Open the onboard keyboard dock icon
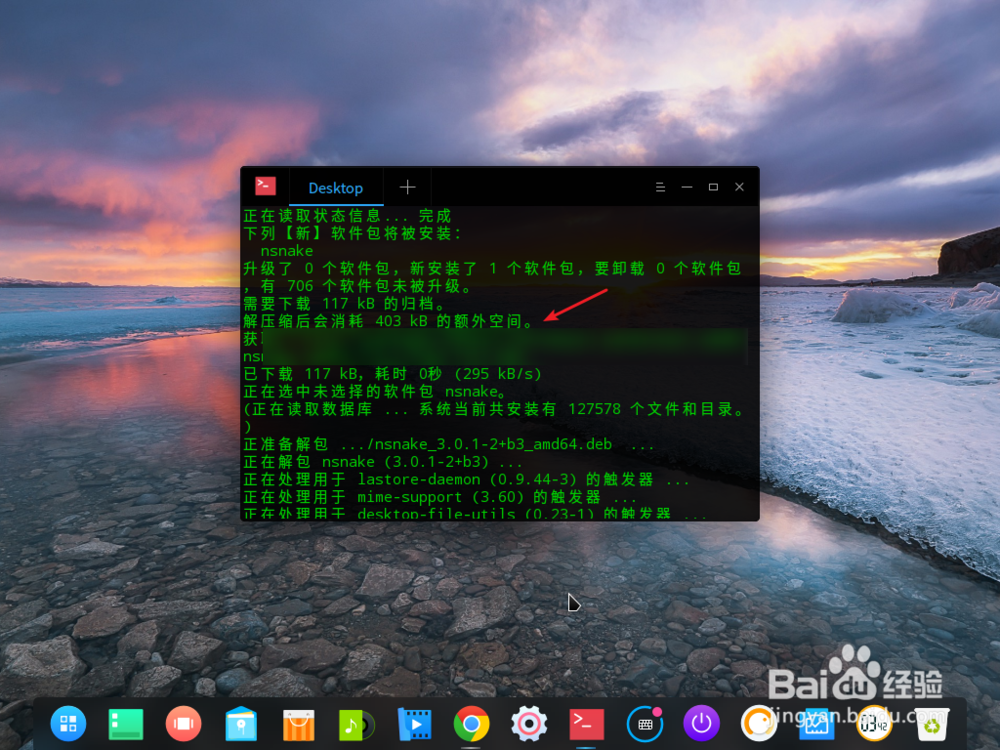 coord(645,724)
